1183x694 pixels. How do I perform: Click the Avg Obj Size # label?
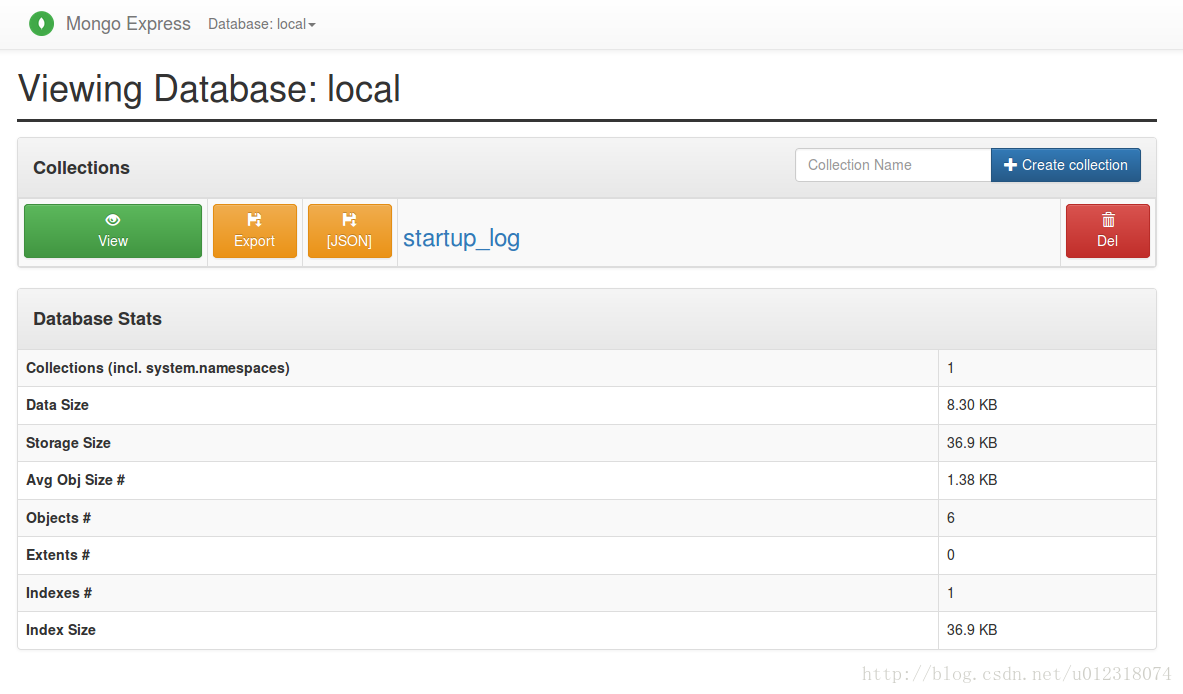tap(75, 480)
